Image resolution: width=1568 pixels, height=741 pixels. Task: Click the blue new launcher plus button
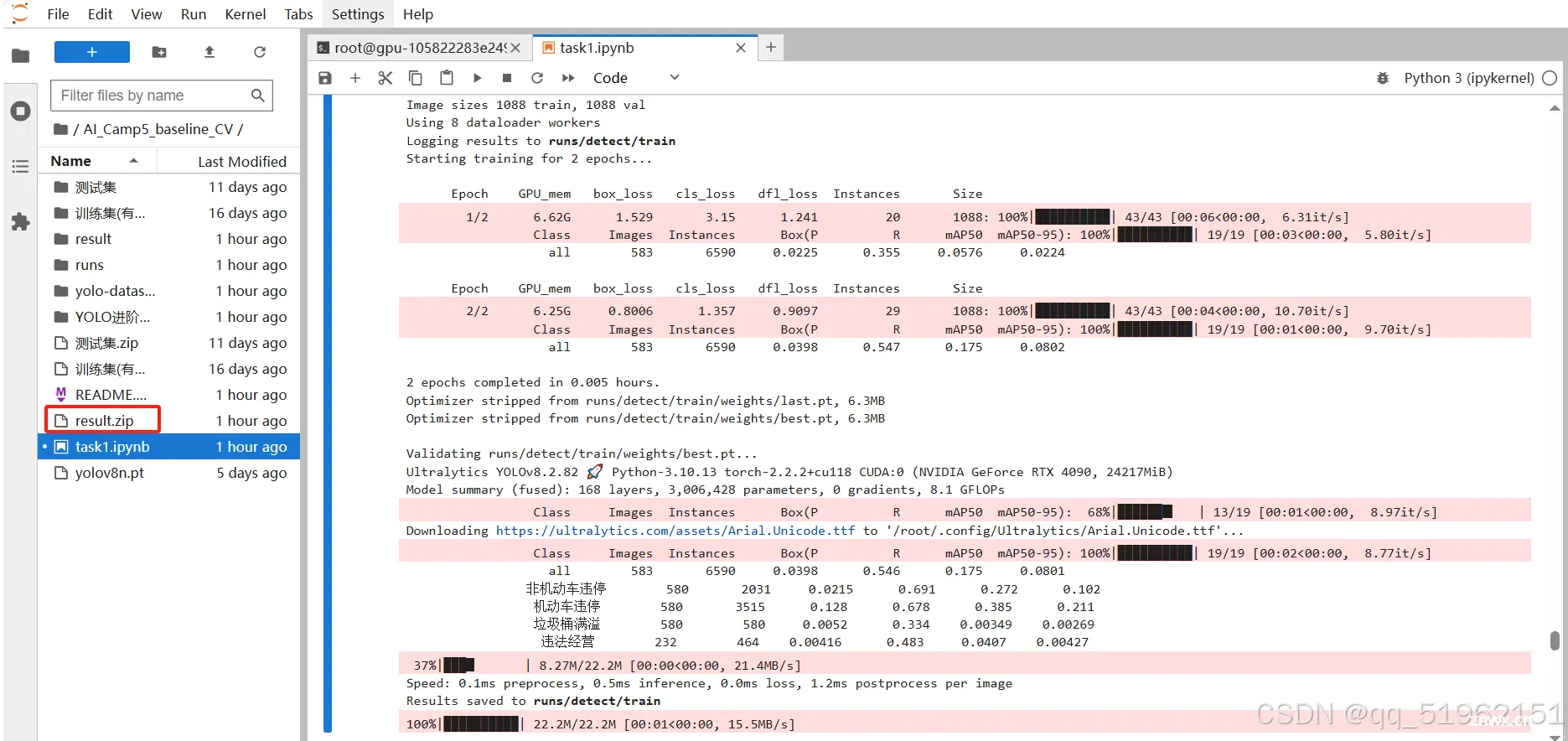(92, 52)
